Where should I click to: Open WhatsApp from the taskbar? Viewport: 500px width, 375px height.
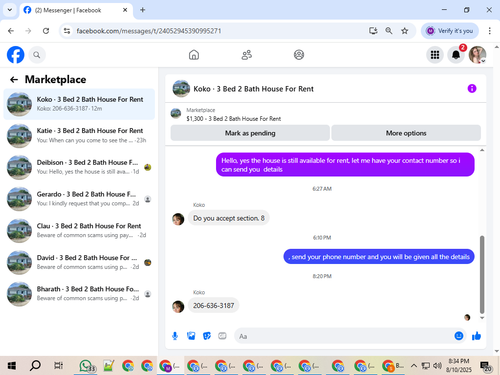(x=87, y=366)
